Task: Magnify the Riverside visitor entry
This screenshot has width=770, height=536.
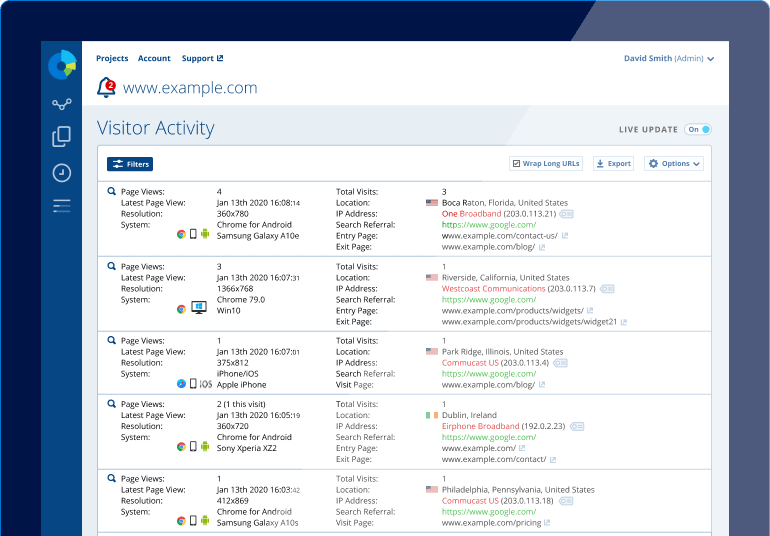Action: tap(111, 266)
